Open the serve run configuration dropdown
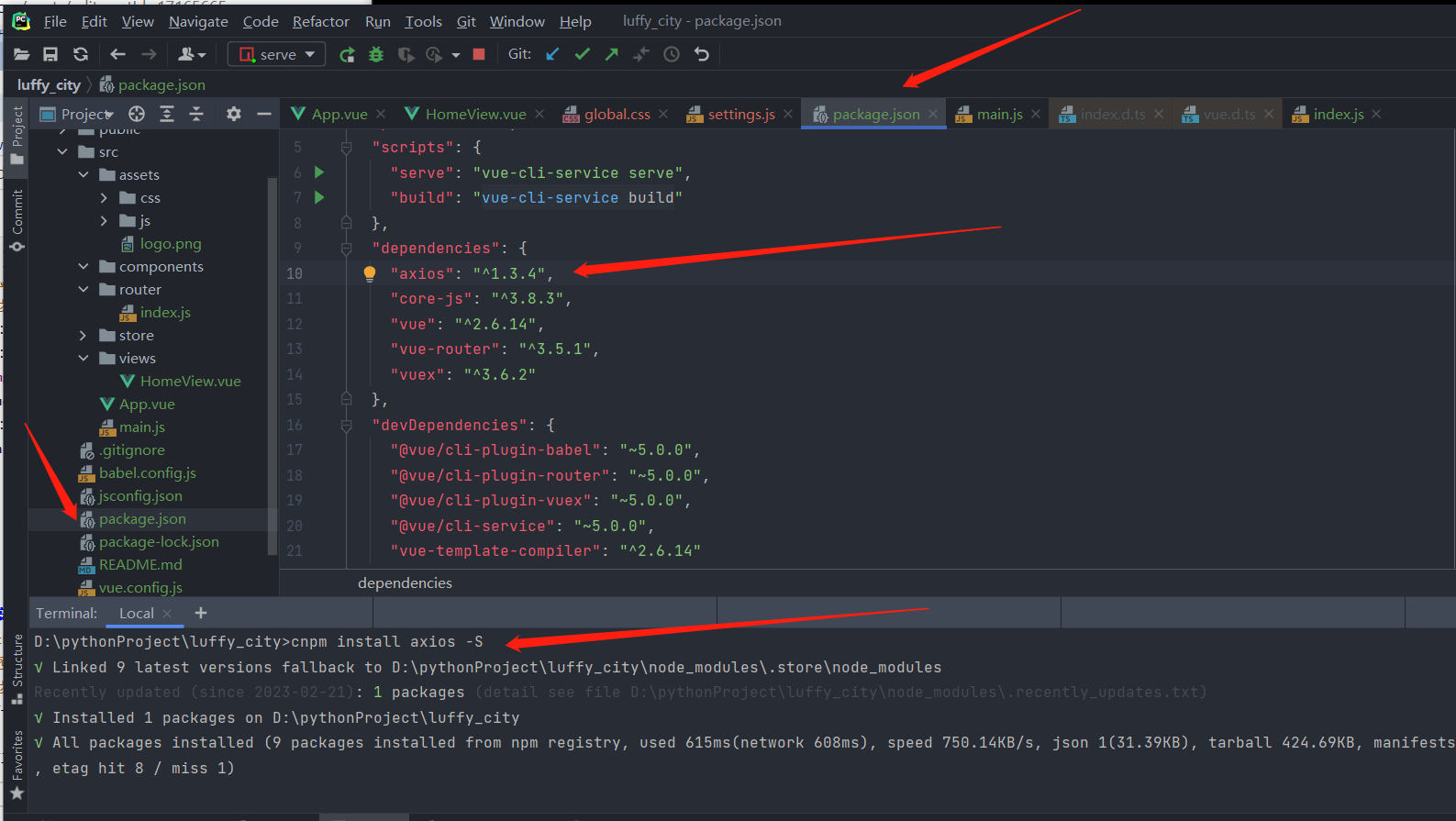 pyautogui.click(x=276, y=55)
